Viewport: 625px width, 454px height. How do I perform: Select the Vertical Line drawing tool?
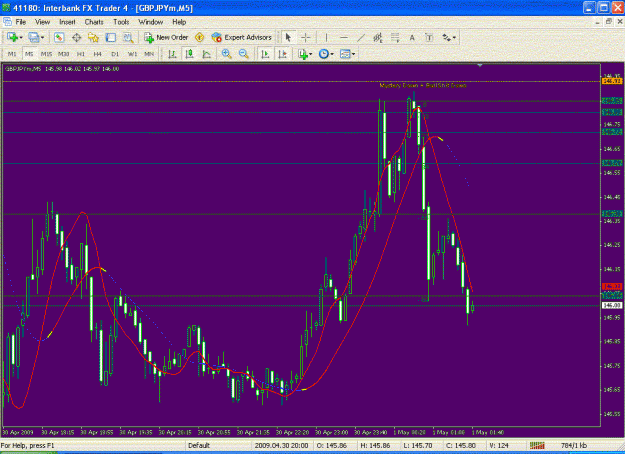[326, 37]
